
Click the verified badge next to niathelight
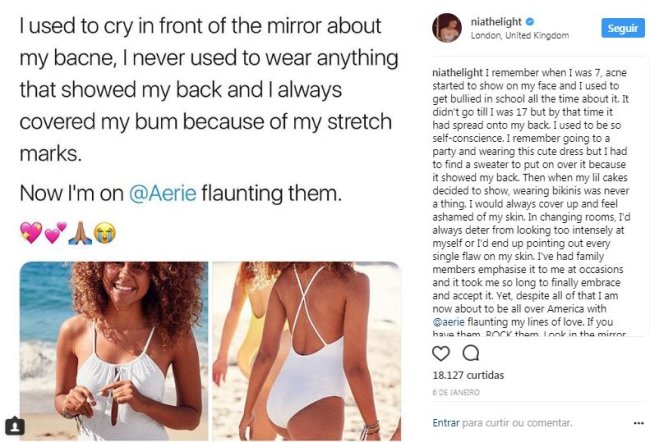pyautogui.click(x=530, y=22)
